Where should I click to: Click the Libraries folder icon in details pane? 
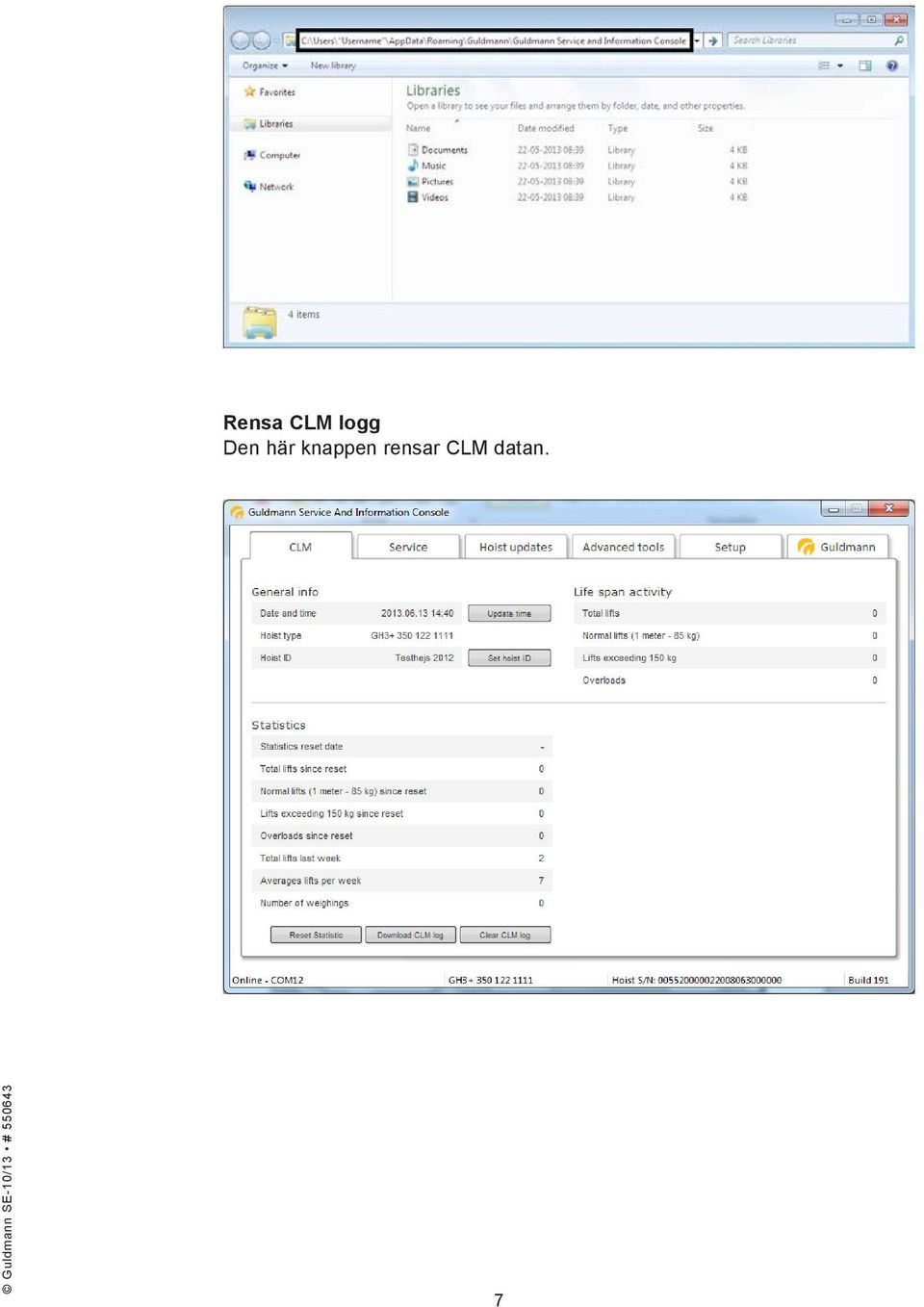pyautogui.click(x=260, y=322)
